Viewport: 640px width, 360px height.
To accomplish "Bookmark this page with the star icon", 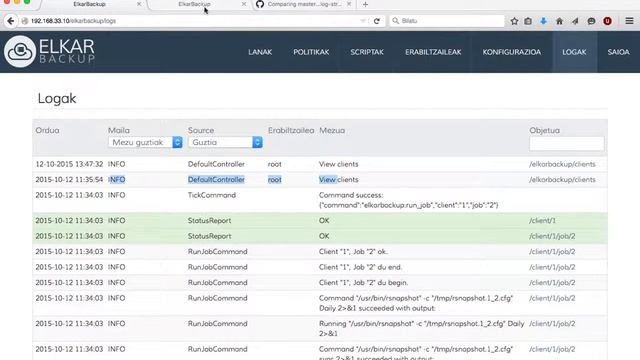I will tap(514, 21).
